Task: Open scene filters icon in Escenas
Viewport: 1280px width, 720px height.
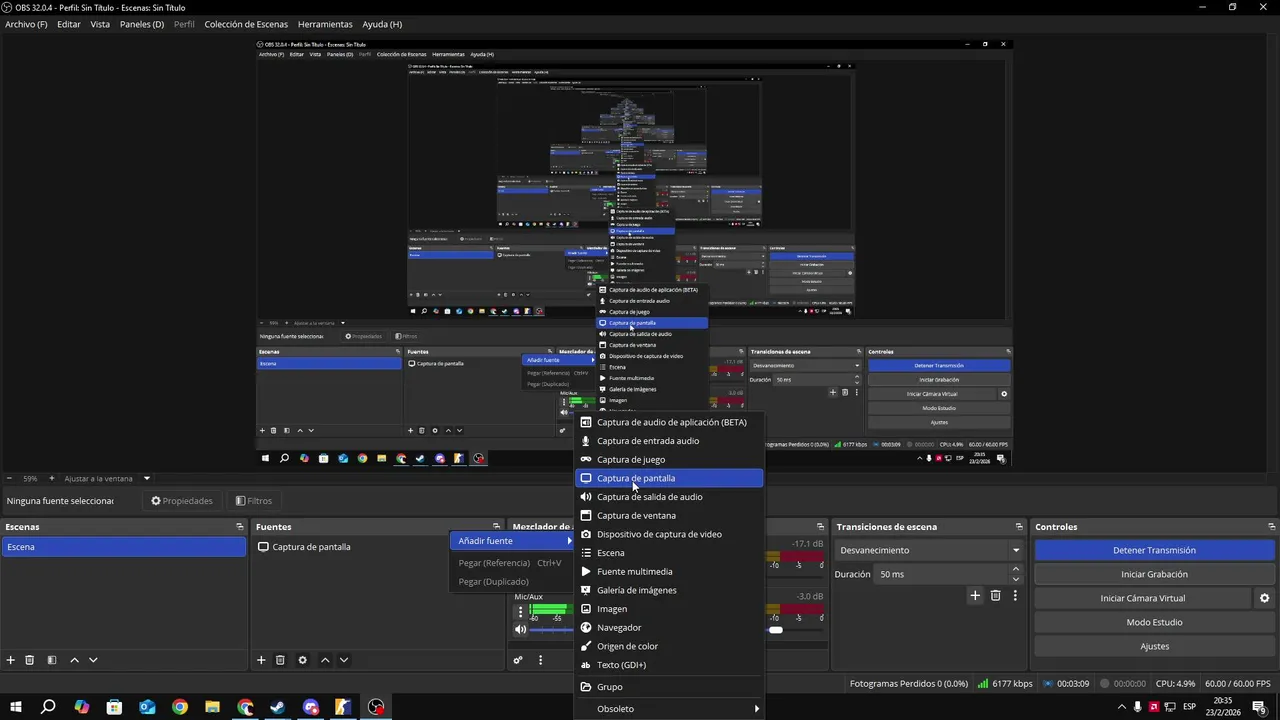Action: [x=52, y=660]
